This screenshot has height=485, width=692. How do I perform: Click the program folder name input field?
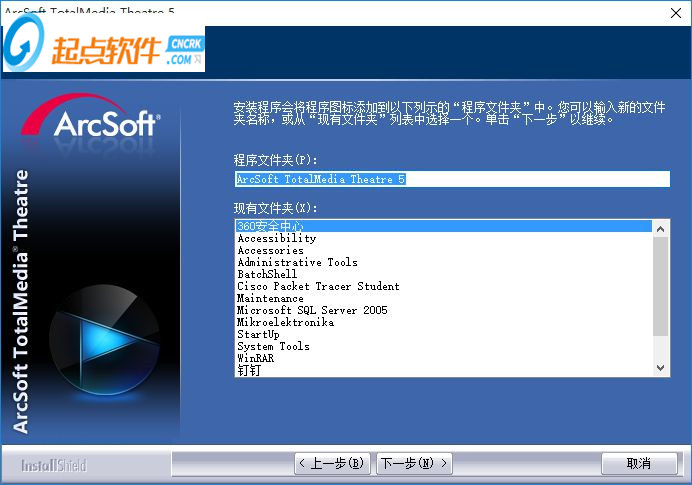(x=452, y=179)
